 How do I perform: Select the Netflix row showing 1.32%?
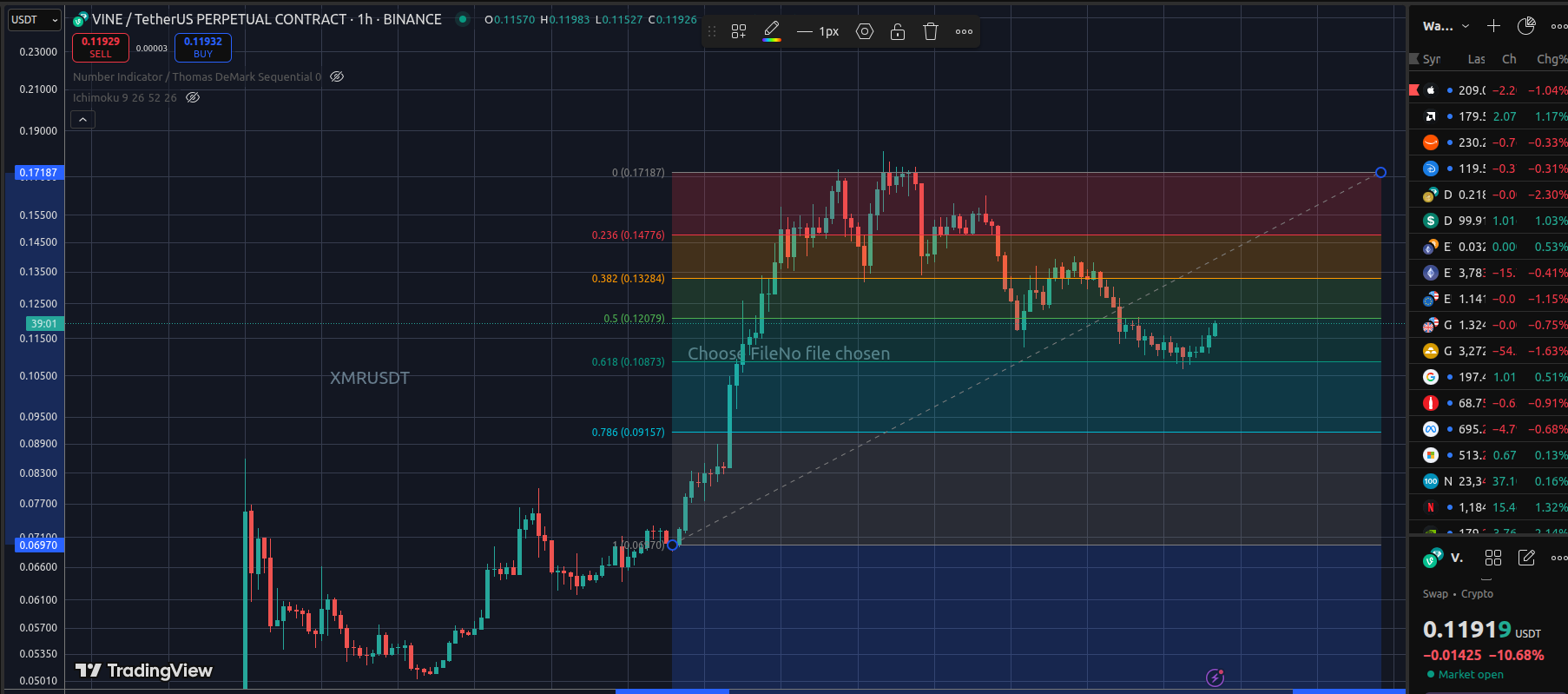(x=1488, y=507)
